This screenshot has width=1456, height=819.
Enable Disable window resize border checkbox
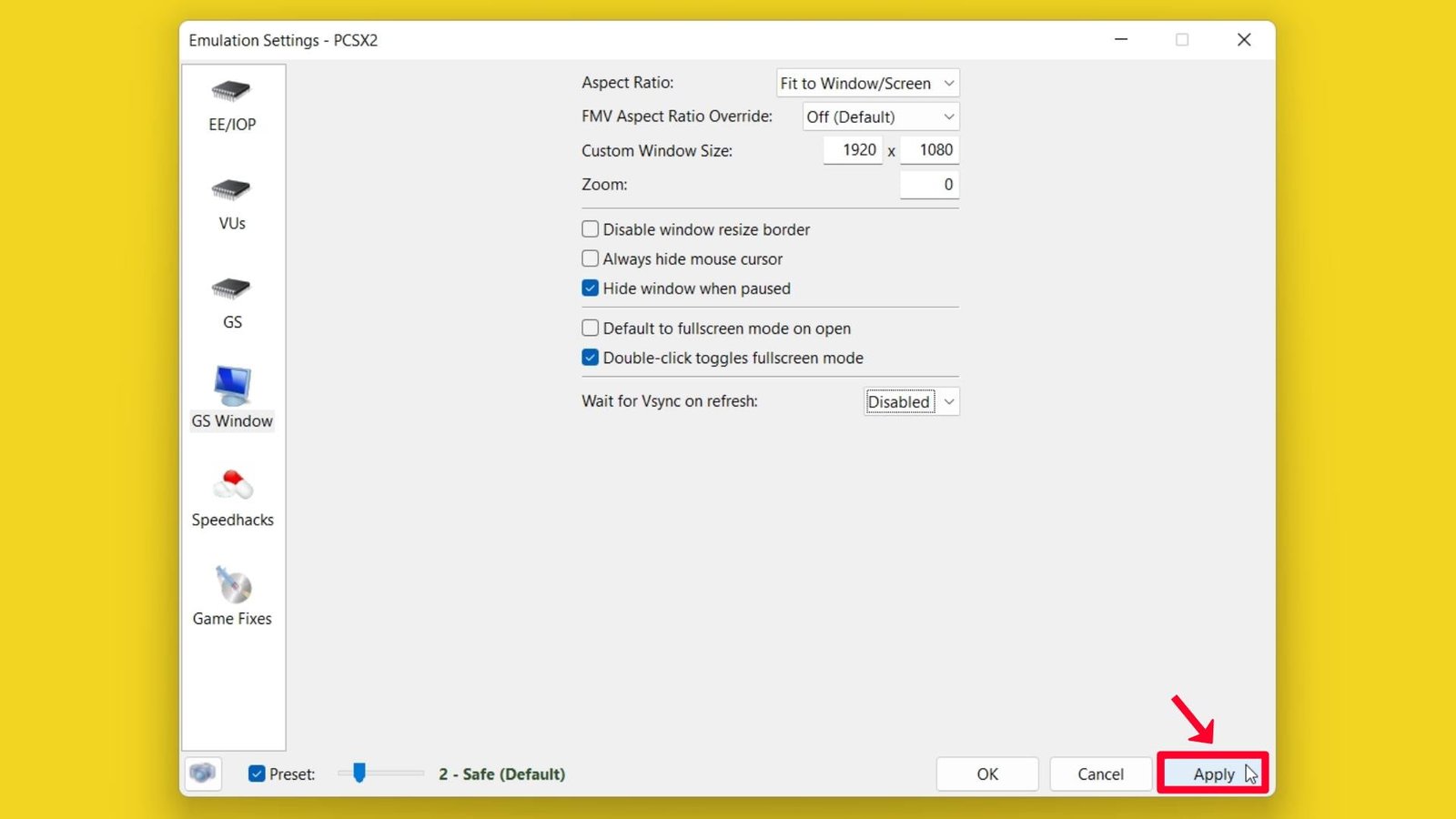pos(591,229)
